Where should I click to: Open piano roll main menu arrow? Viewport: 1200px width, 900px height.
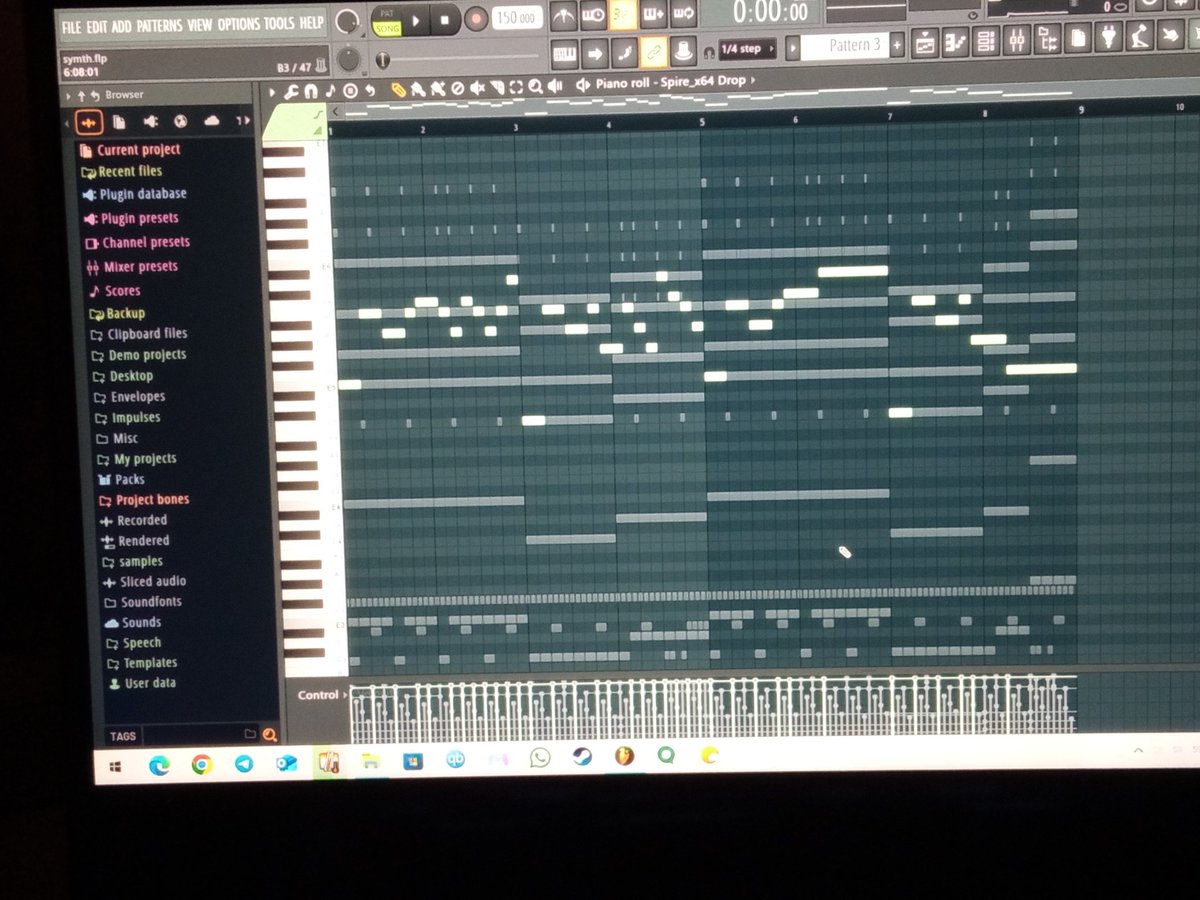click(272, 92)
